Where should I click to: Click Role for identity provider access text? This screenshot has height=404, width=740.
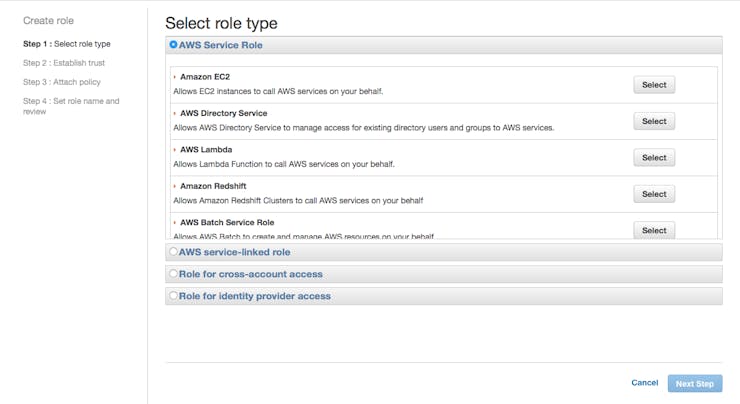(x=255, y=296)
